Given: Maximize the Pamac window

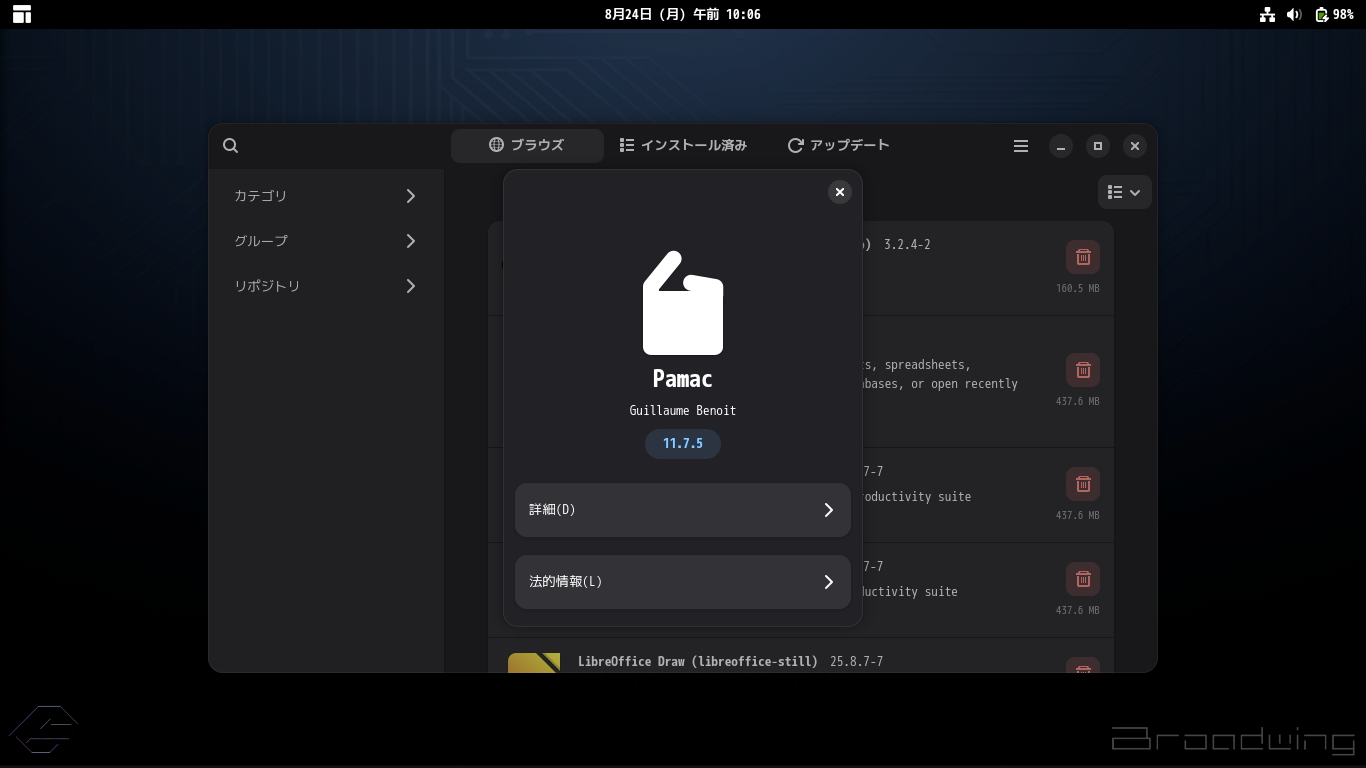Looking at the screenshot, I should tap(1098, 146).
